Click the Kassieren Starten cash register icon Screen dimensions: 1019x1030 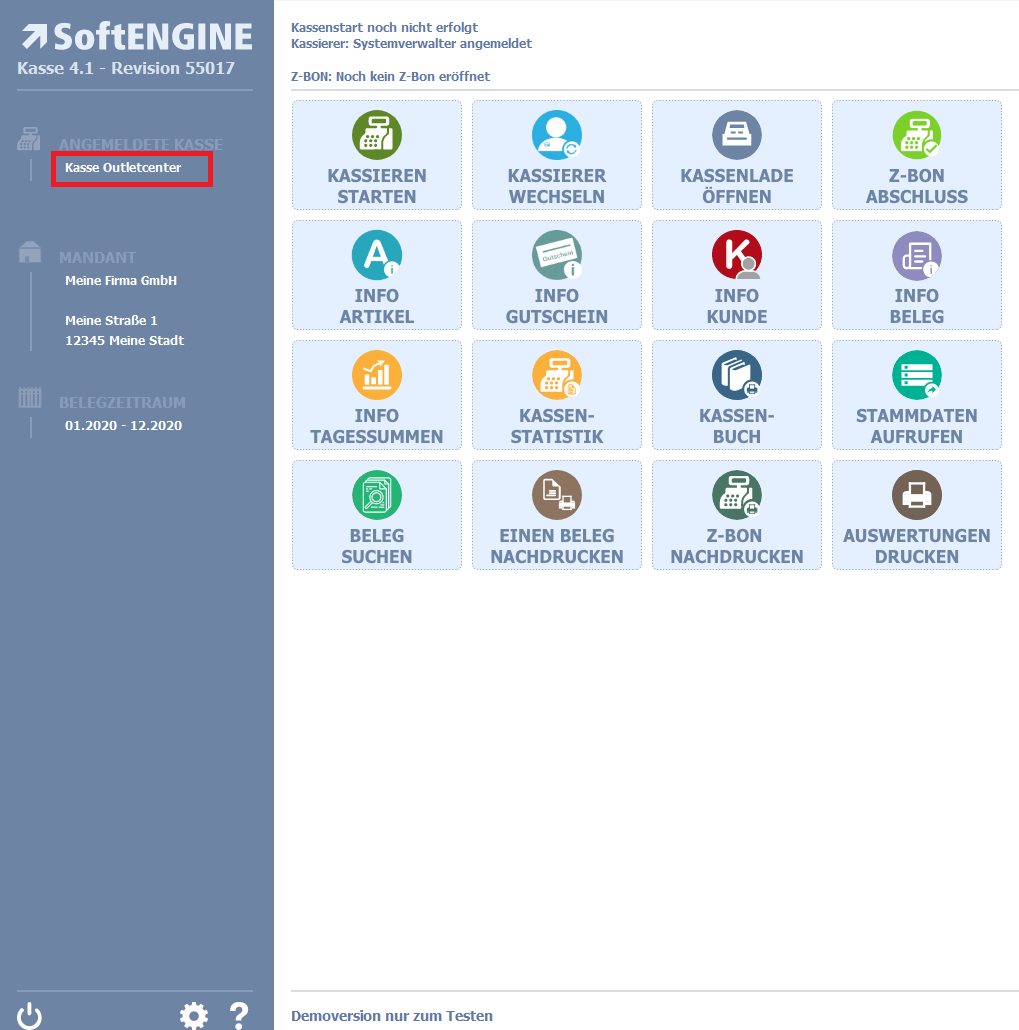coord(377,136)
